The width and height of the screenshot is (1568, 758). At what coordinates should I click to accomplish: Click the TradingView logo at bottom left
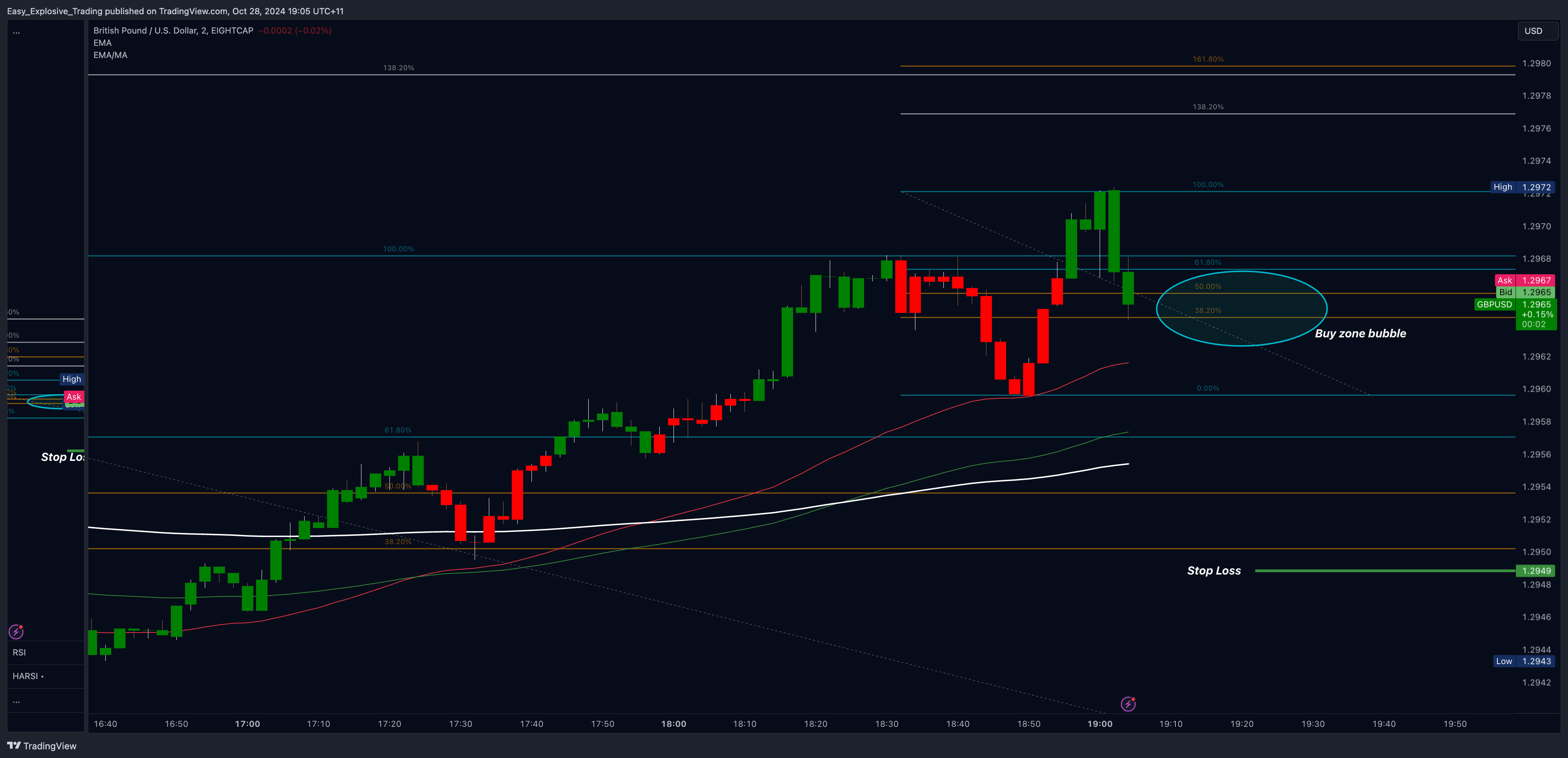point(42,746)
